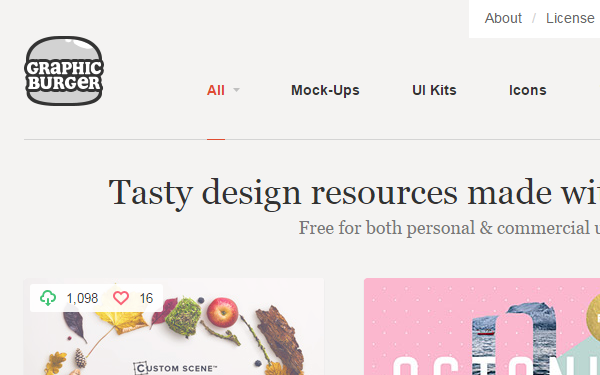Click the GraphicBurger burger logo
The image size is (600, 375).
64,71
